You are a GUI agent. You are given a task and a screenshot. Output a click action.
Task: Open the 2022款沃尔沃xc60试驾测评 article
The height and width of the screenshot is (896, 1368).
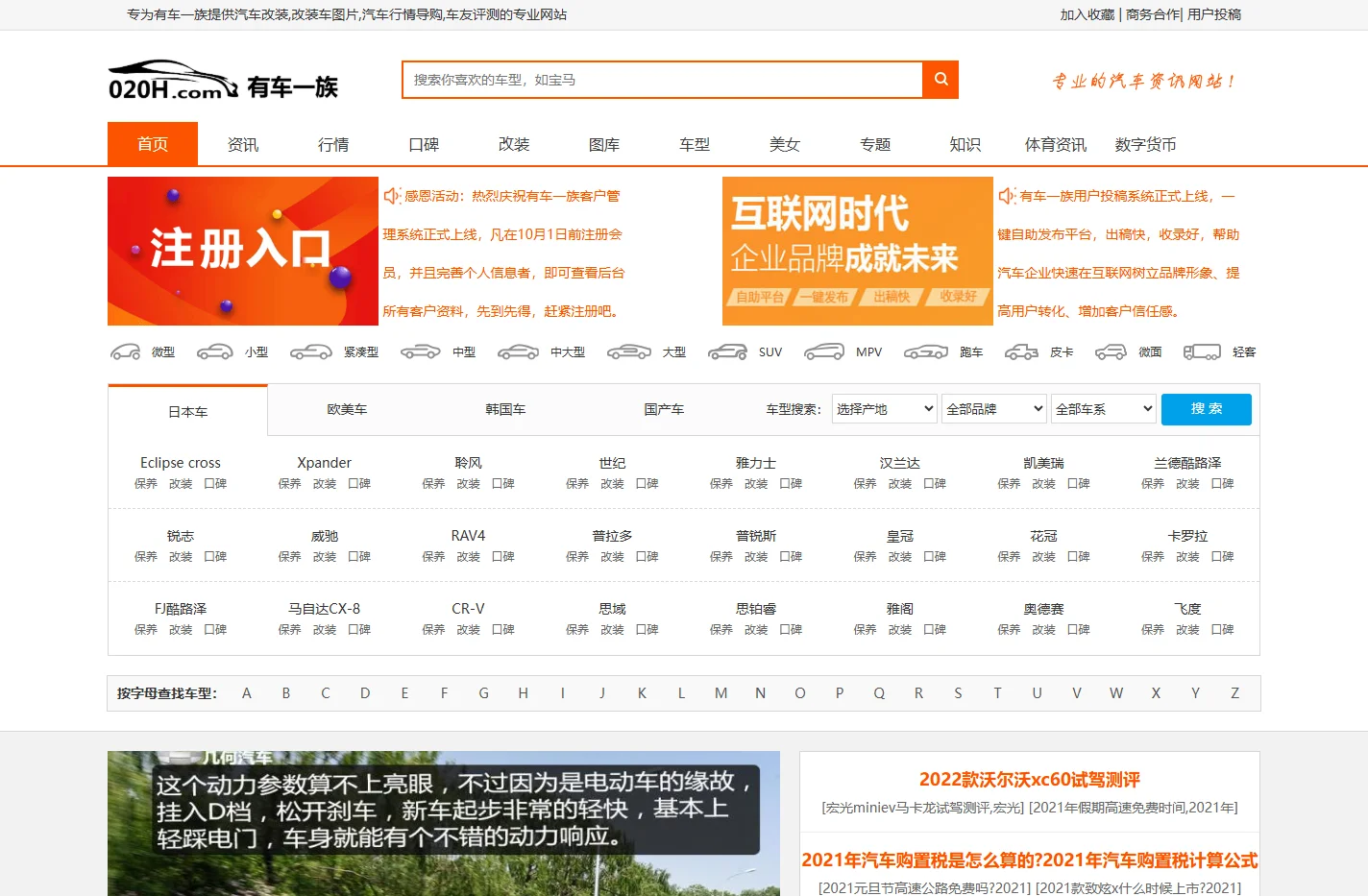(x=1030, y=780)
